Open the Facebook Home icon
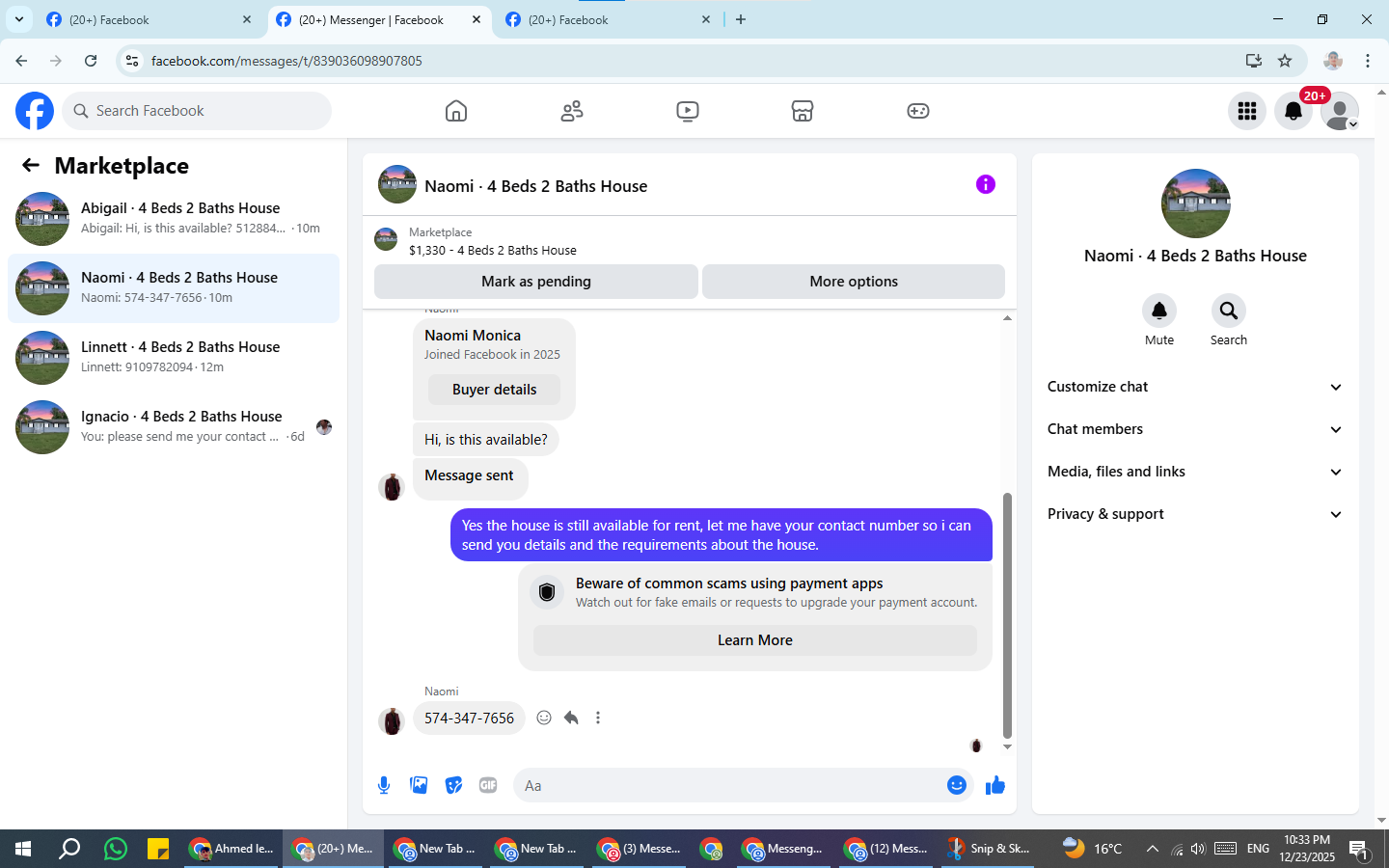The image size is (1389, 868). [456, 111]
